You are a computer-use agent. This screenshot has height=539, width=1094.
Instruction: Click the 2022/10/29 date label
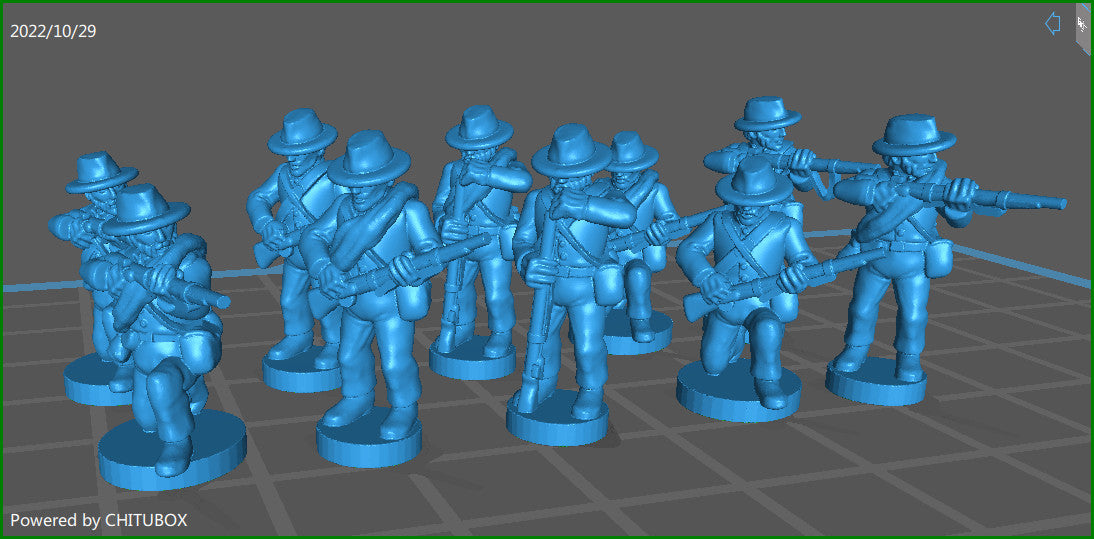tap(53, 31)
